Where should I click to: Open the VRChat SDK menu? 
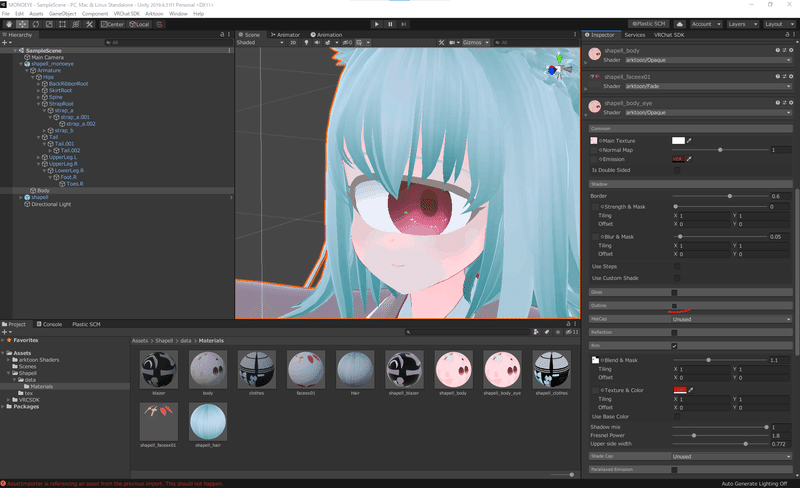126,14
